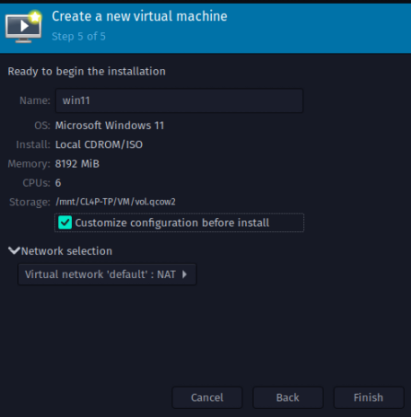Cancel the new virtual machine wizard
Viewport: 411px width, 417px height.
207,397
